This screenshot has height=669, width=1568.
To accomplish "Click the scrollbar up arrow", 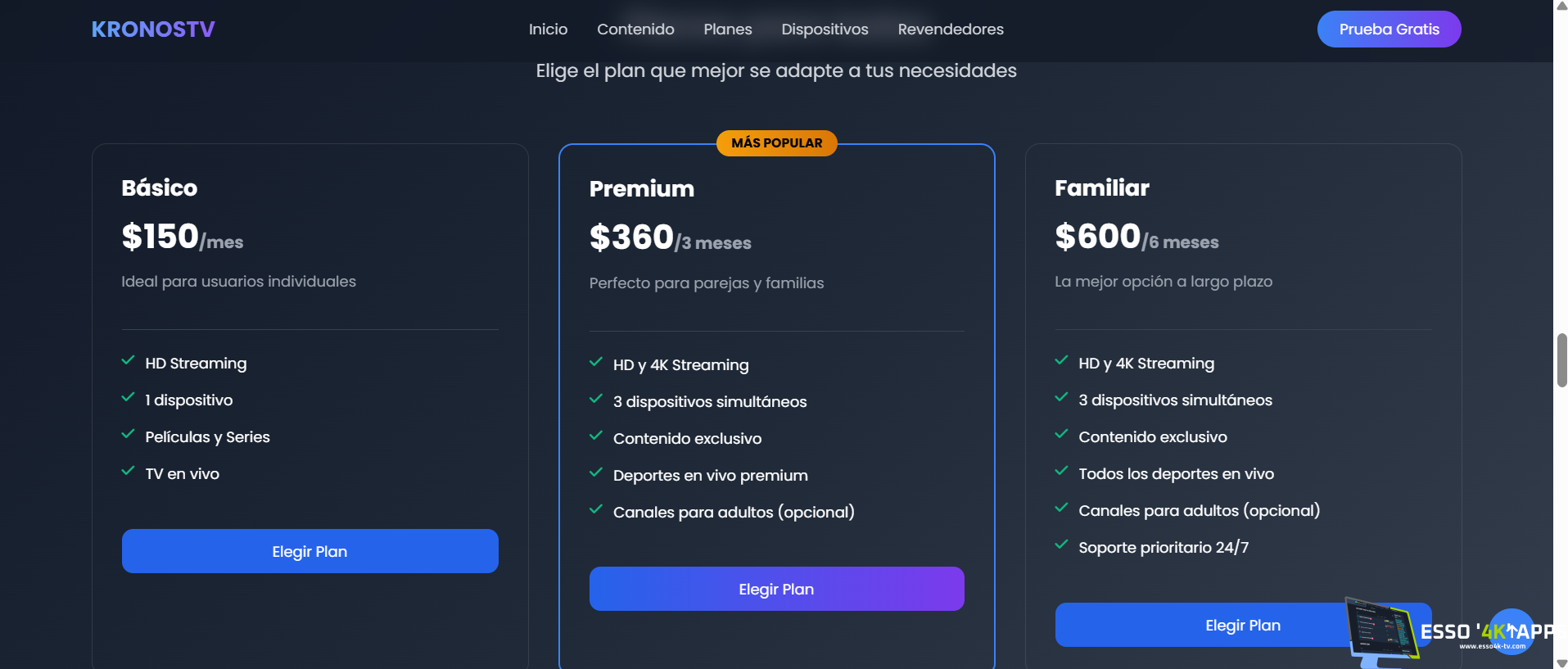I will tap(1561, 6).
